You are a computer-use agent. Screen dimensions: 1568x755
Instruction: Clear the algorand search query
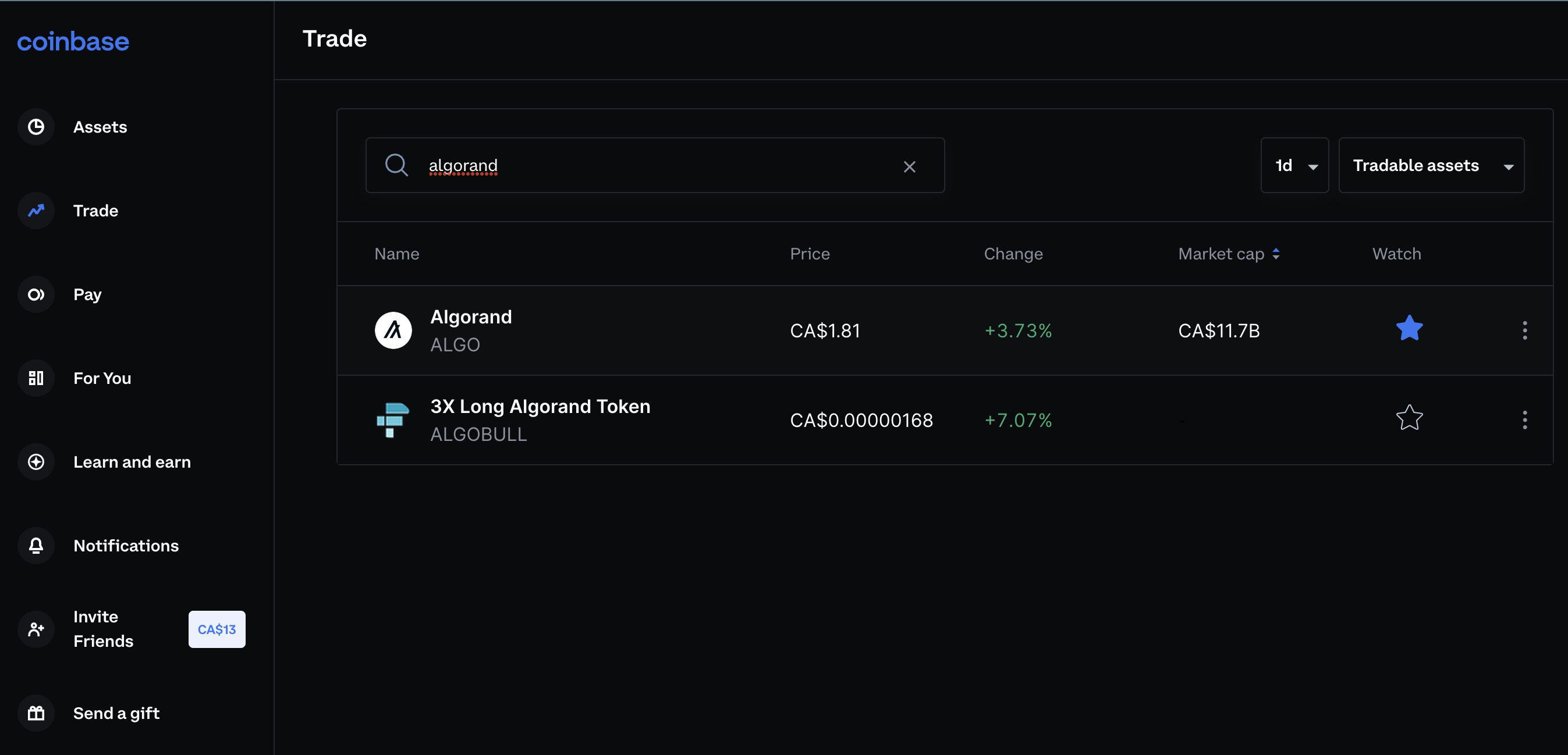pos(910,165)
